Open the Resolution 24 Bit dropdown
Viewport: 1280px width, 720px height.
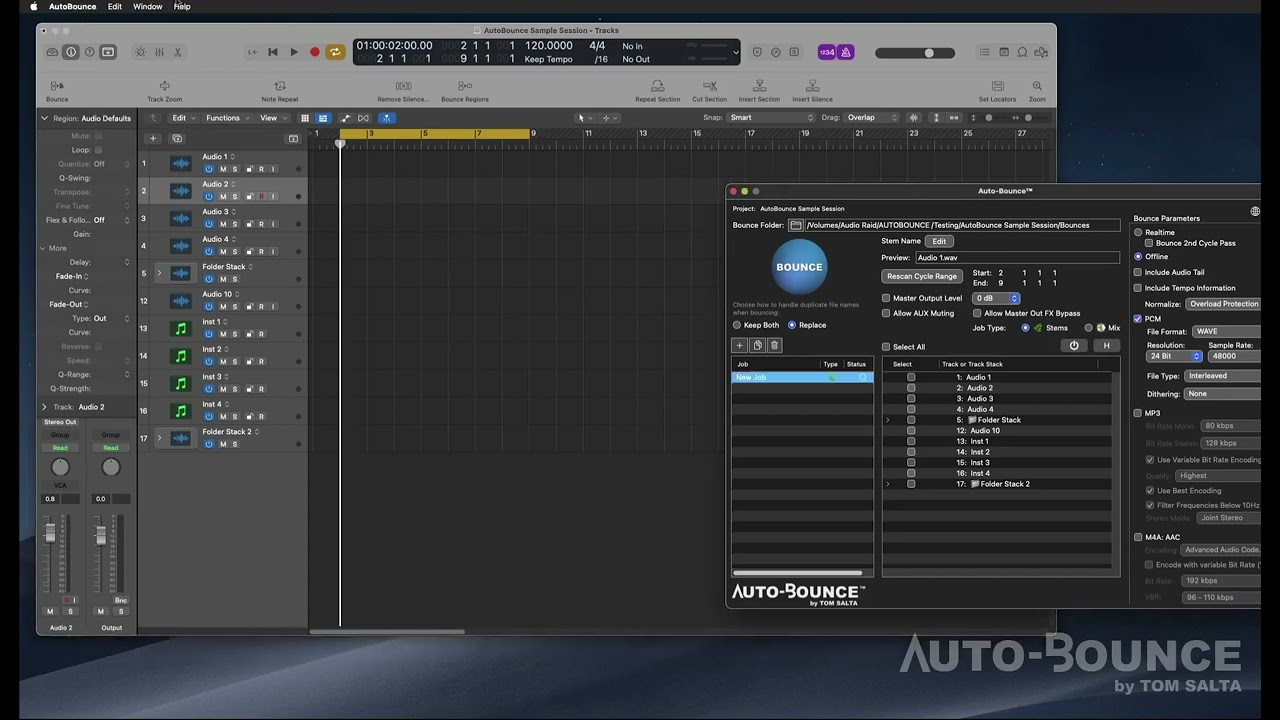point(1174,356)
